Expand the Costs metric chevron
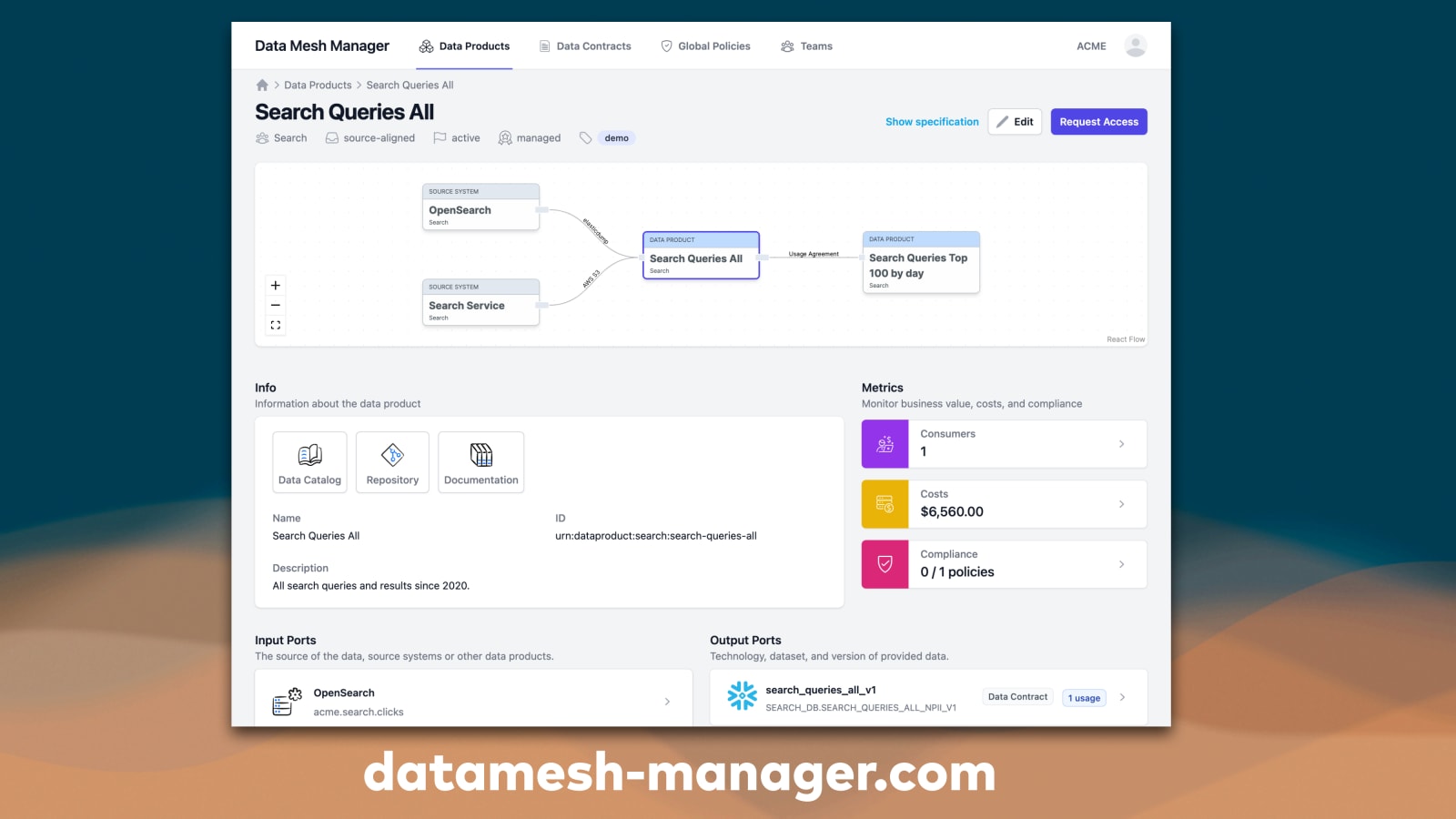Image resolution: width=1456 pixels, height=819 pixels. point(1121,504)
